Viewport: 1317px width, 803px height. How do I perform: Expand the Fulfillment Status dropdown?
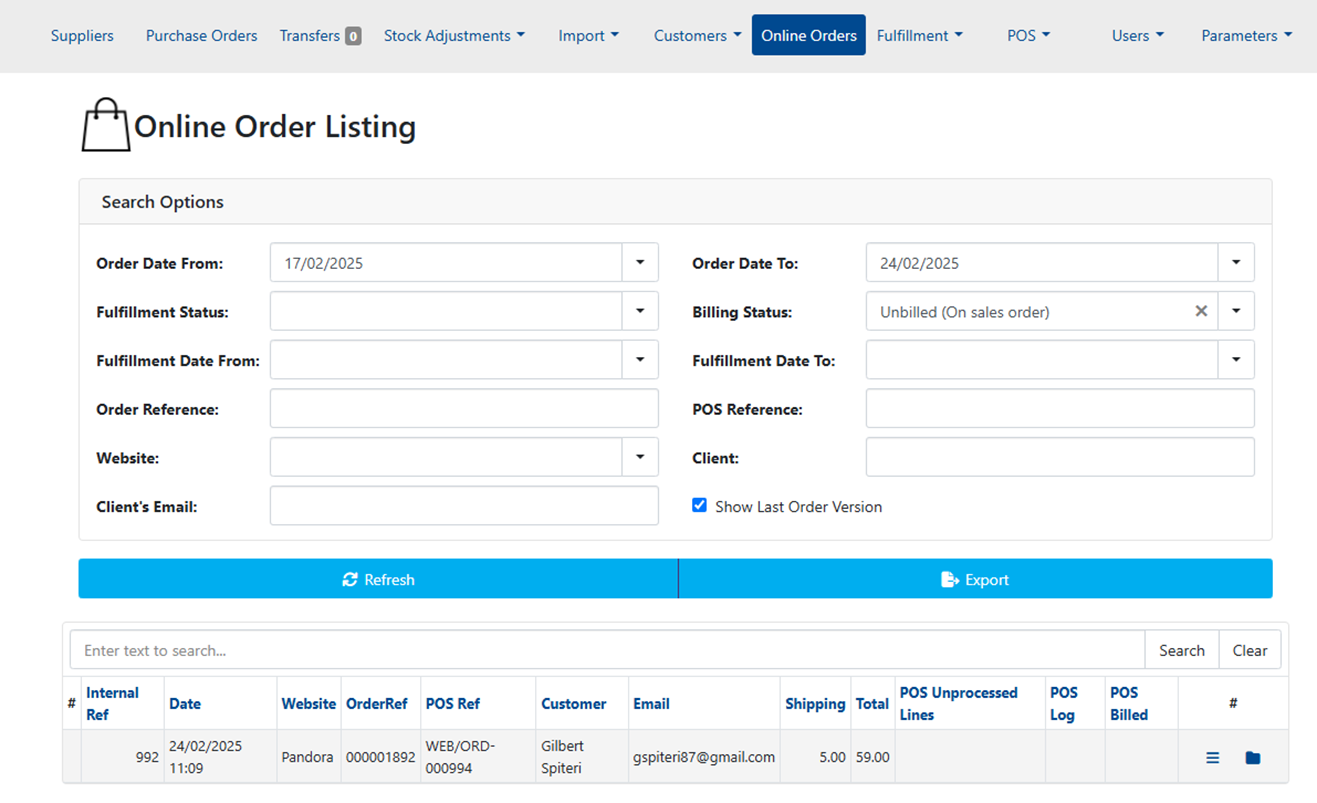640,311
